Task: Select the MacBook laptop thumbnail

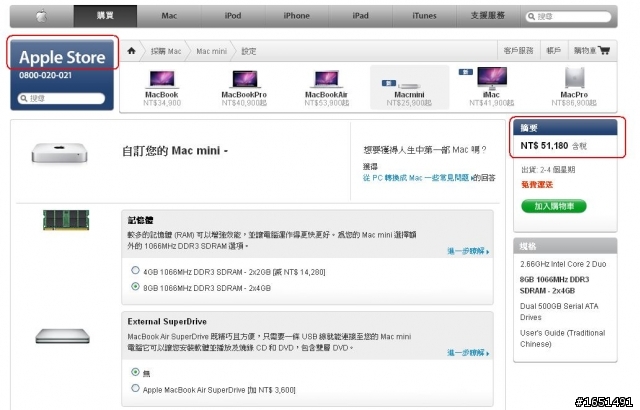Action: coord(162,79)
